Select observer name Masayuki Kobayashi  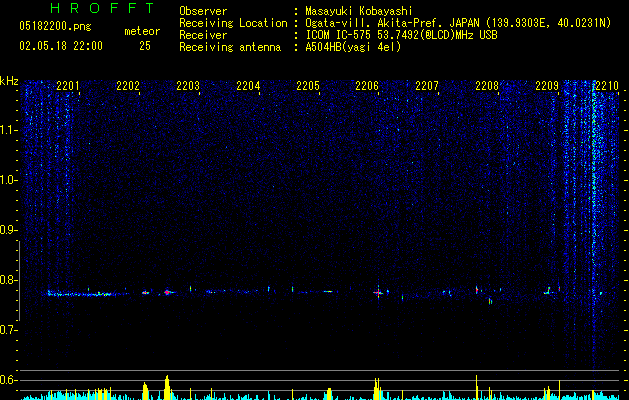(x=359, y=11)
